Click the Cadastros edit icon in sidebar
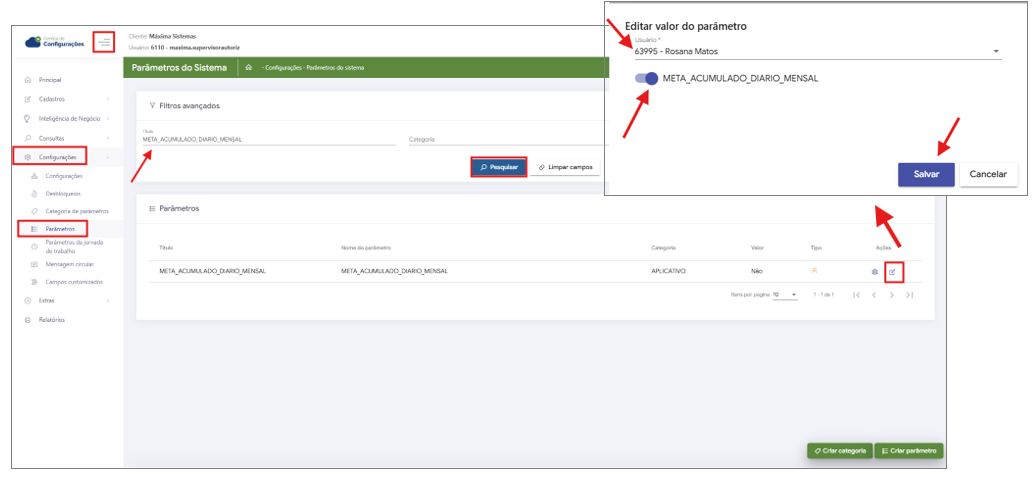Image resolution: width=1036 pixels, height=481 pixels. click(27, 99)
